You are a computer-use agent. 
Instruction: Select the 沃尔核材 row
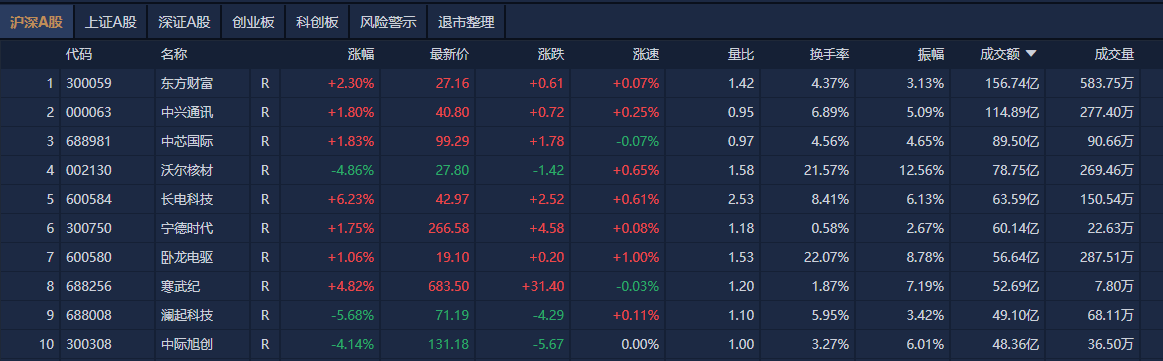[x=582, y=170]
